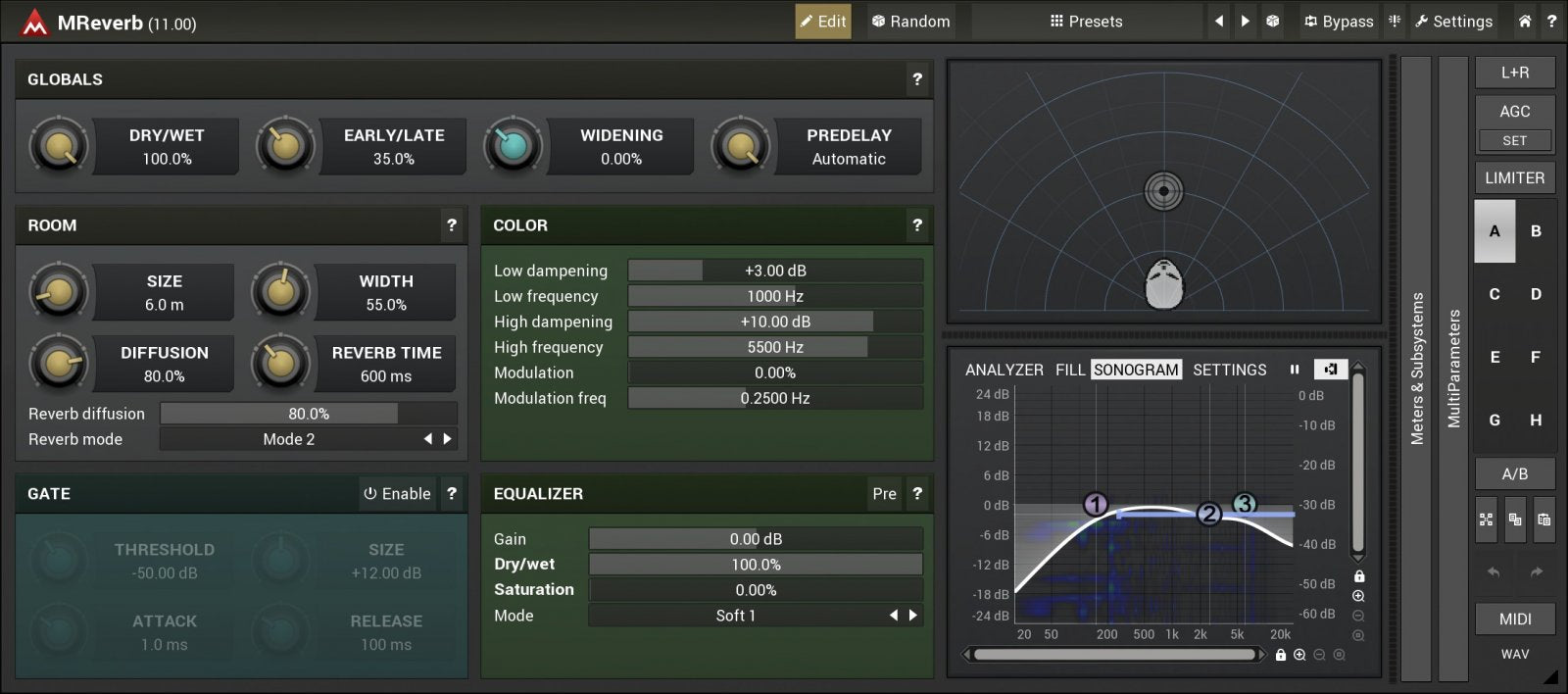The image size is (1568, 694).
Task: Toggle the Bypass button
Action: [x=1339, y=22]
